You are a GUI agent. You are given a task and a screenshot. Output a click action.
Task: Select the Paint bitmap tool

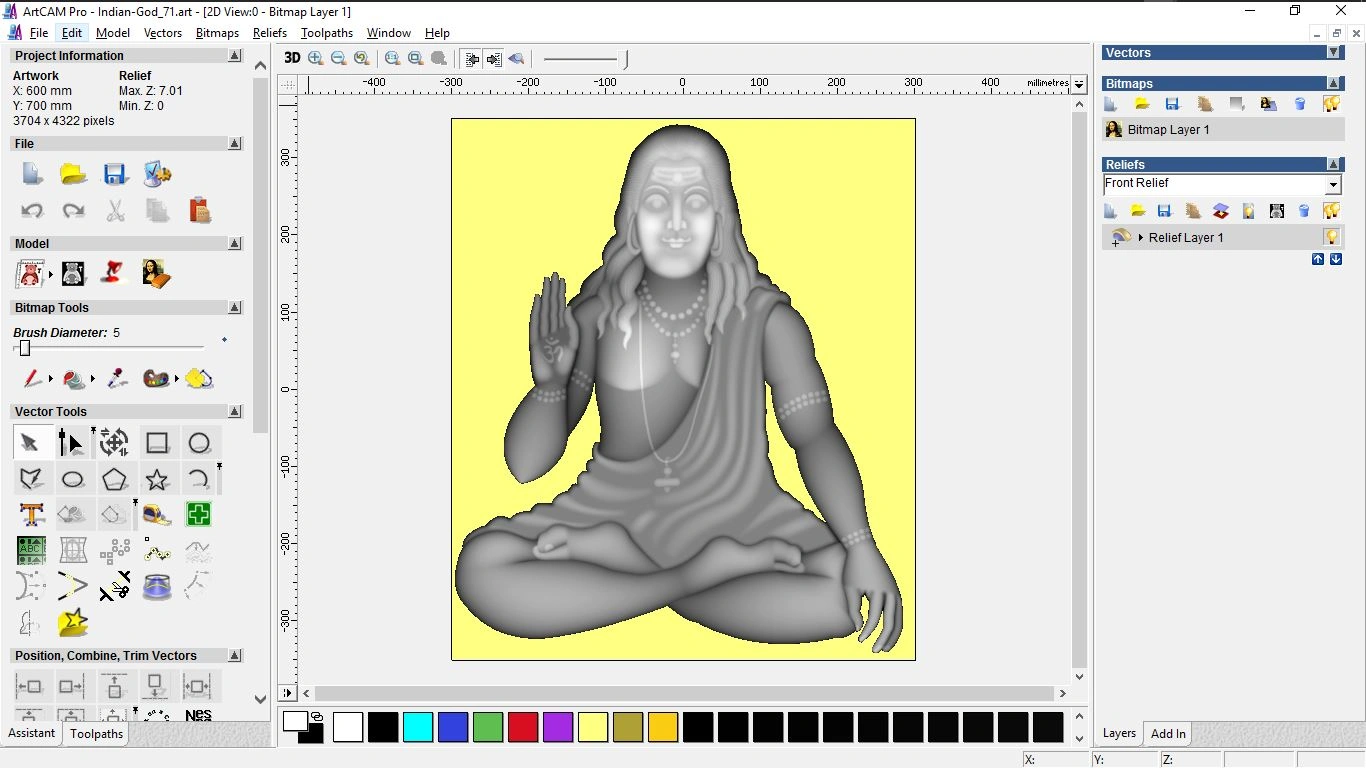point(30,378)
